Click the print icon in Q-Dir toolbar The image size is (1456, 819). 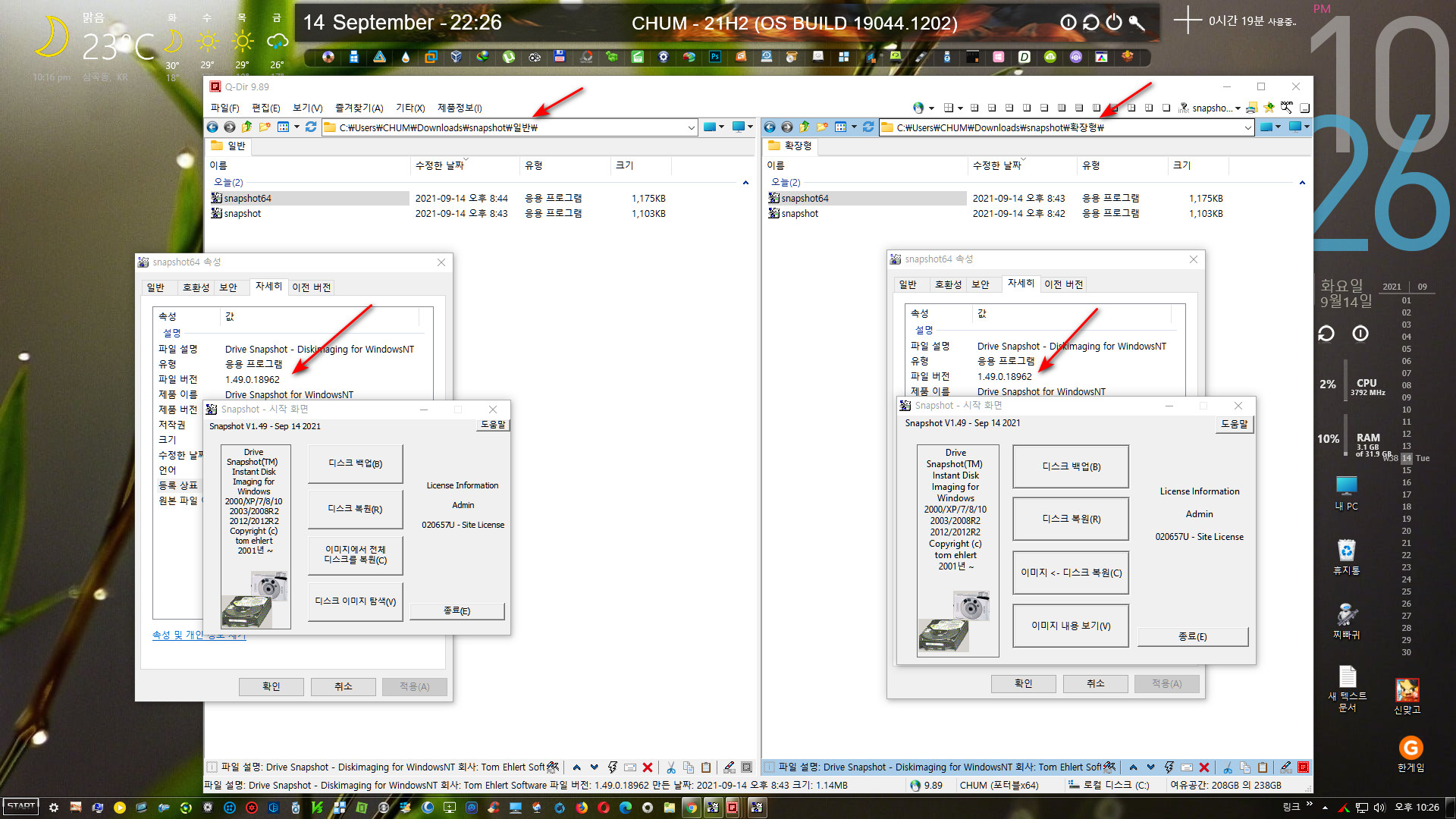[1252, 108]
